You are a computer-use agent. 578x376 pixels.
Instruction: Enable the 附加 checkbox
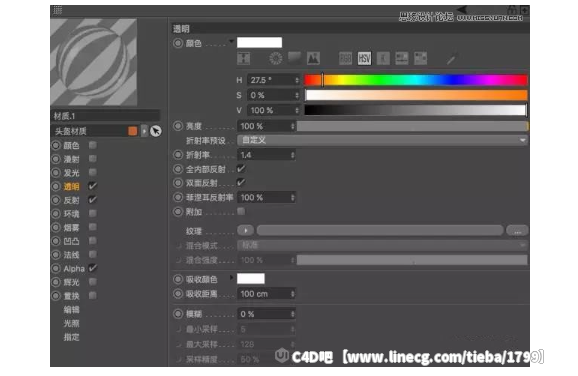click(x=241, y=211)
